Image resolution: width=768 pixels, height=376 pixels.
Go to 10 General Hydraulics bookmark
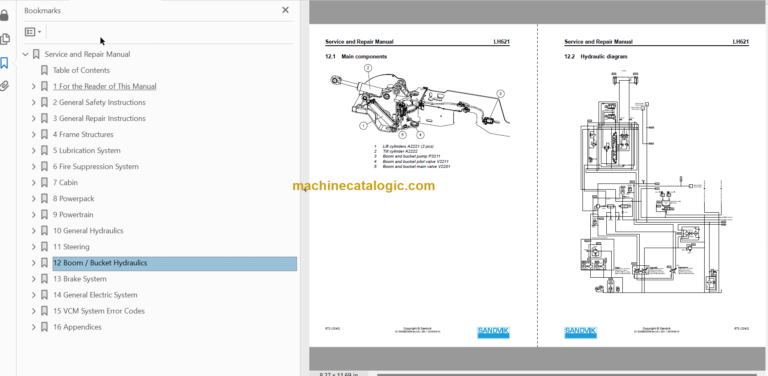click(x=88, y=231)
